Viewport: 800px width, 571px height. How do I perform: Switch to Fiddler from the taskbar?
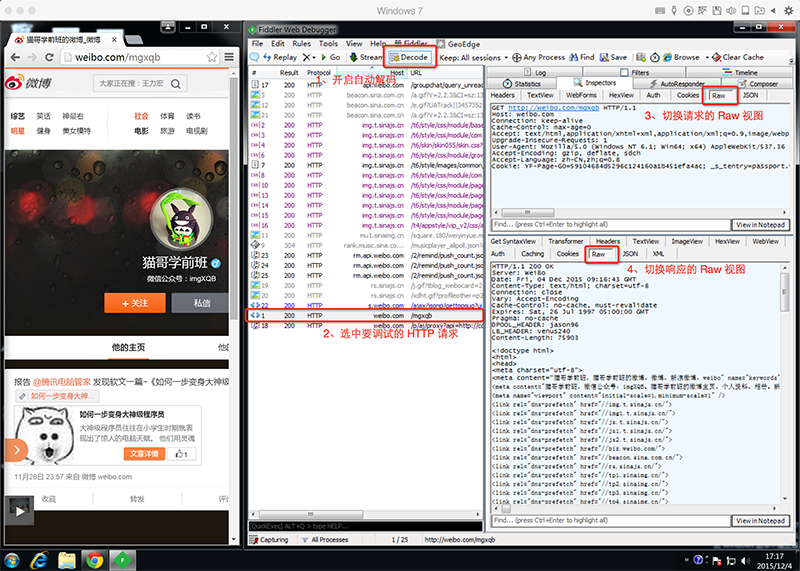pyautogui.click(x=122, y=560)
